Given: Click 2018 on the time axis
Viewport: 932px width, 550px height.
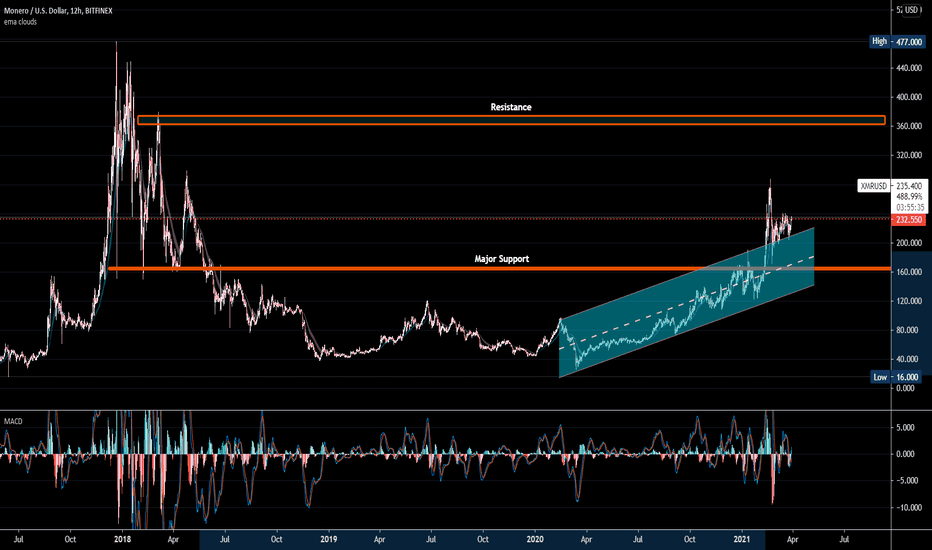Looking at the screenshot, I should pos(122,539).
